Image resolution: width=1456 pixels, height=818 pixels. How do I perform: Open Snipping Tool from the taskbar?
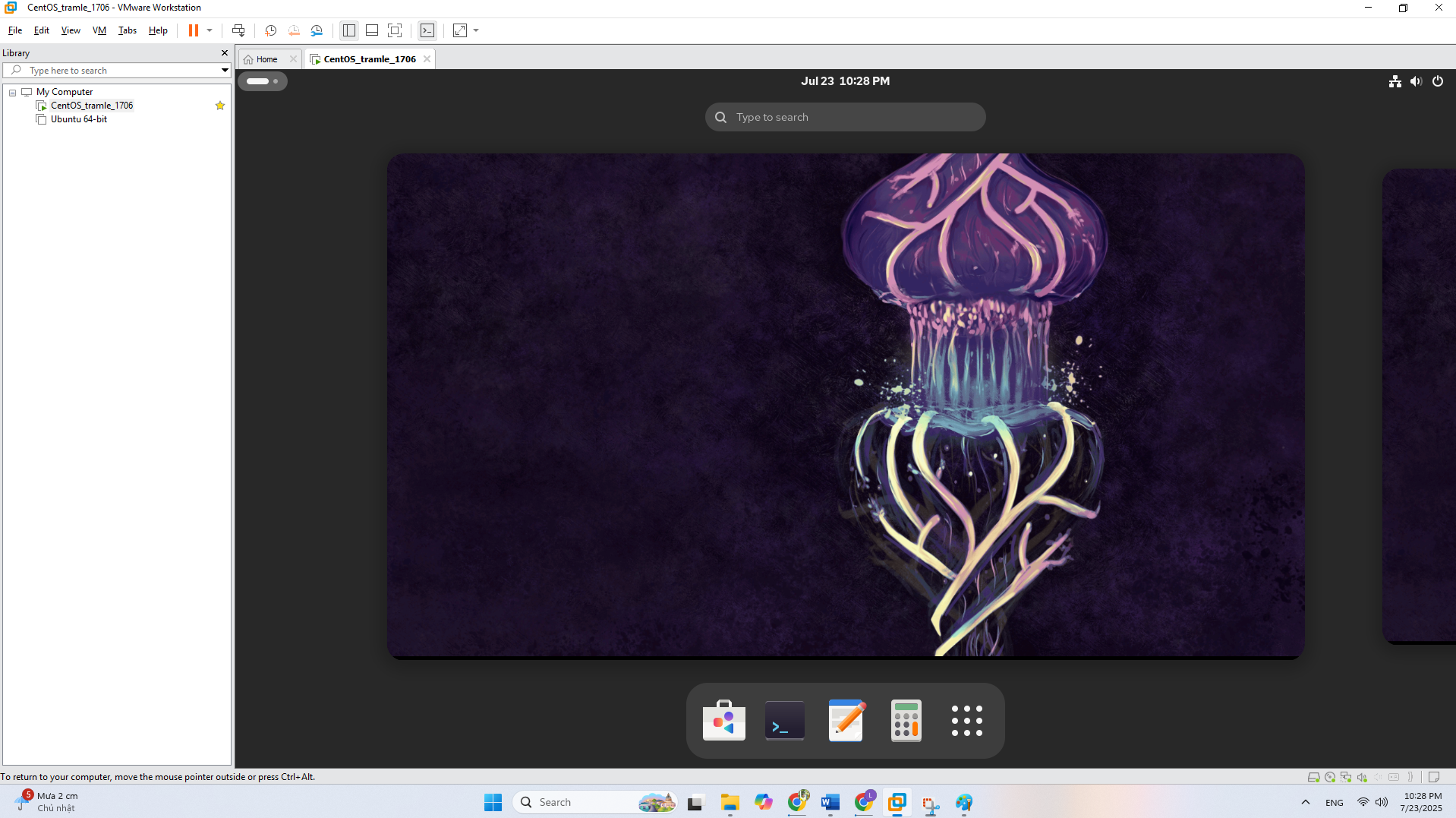(931, 804)
